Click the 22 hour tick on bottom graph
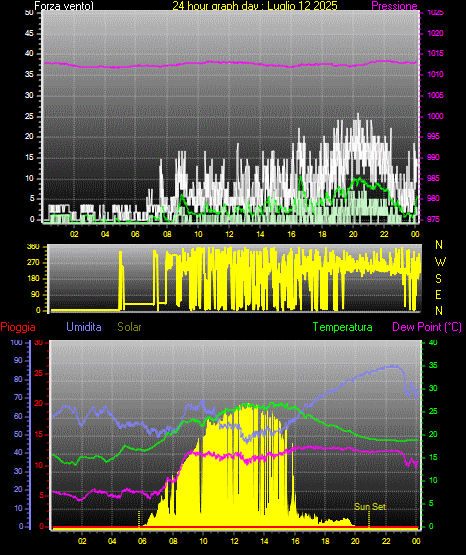The height and width of the screenshot is (555, 466). pyautogui.click(x=386, y=541)
